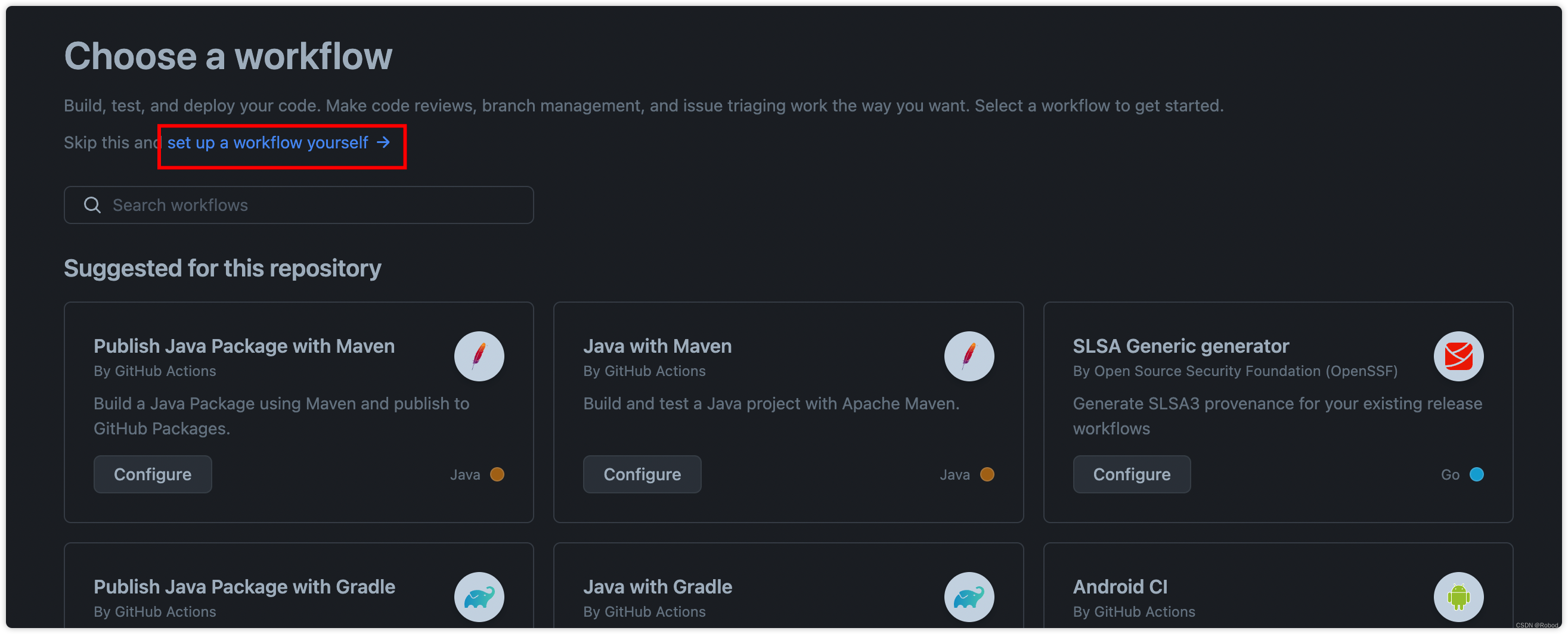Click the 'Choose a workflow' heading

click(228, 56)
